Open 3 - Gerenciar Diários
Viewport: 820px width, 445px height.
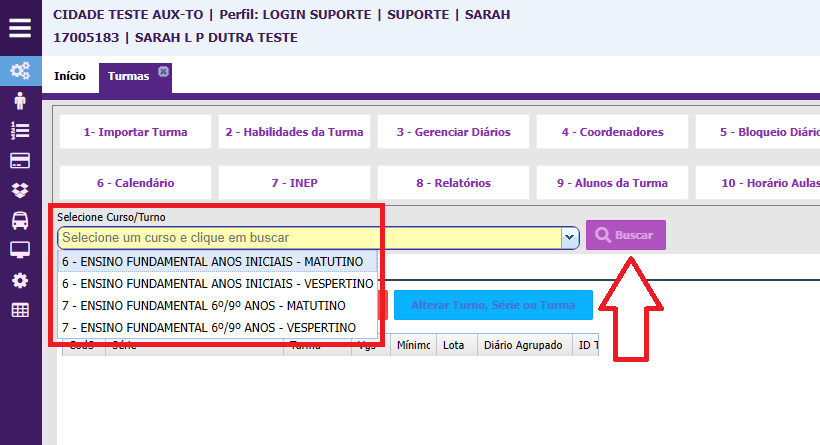[453, 132]
